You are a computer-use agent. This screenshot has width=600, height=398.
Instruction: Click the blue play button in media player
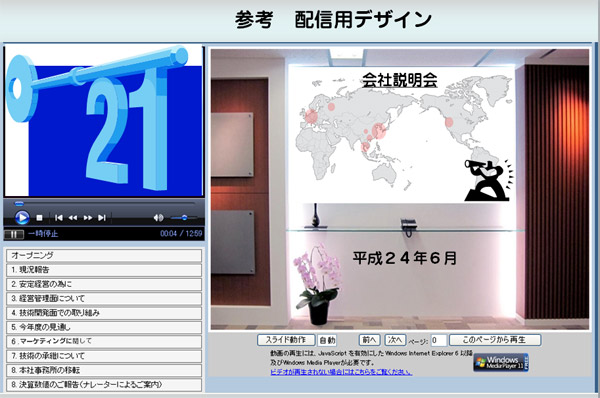coord(22,218)
